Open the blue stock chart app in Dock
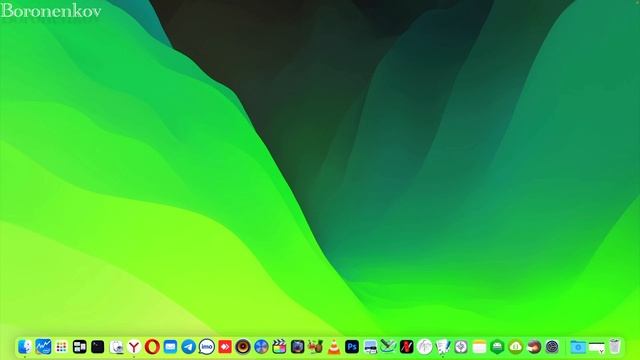Image resolution: width=640 pixels, height=360 pixels. pyautogui.click(x=43, y=347)
